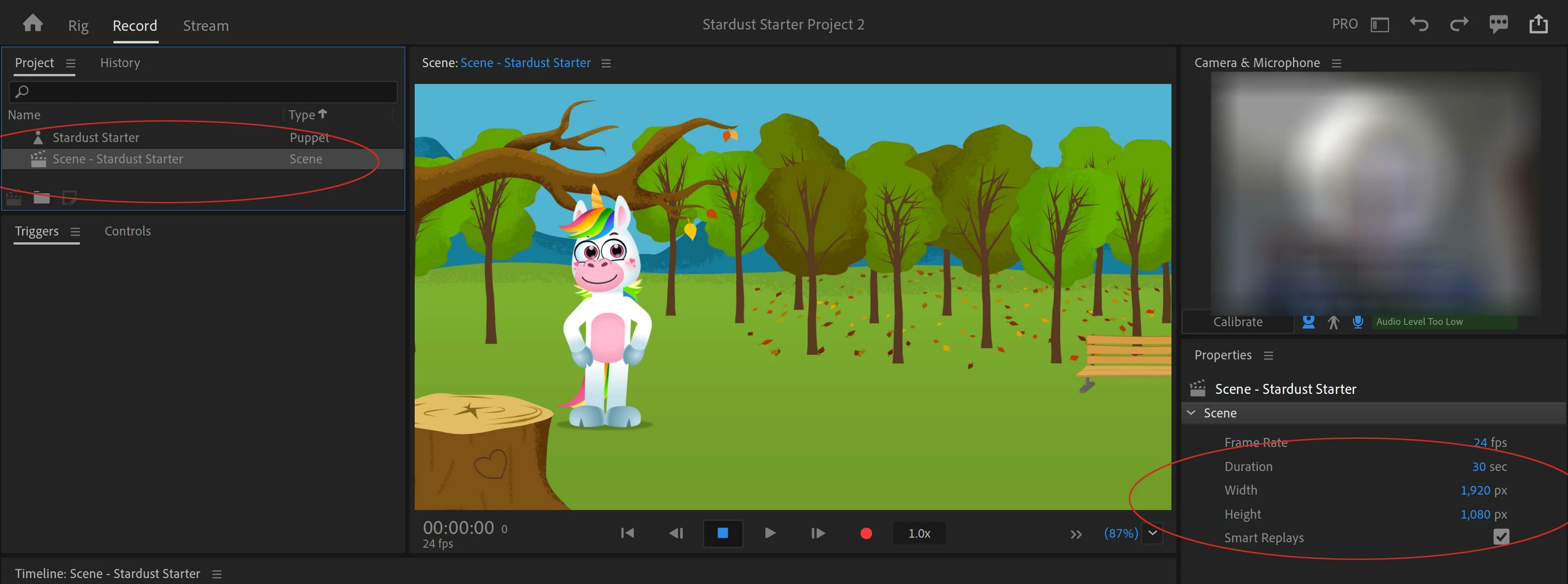Click the blue Stop button
Screen dimensions: 1568x584
coord(722,534)
